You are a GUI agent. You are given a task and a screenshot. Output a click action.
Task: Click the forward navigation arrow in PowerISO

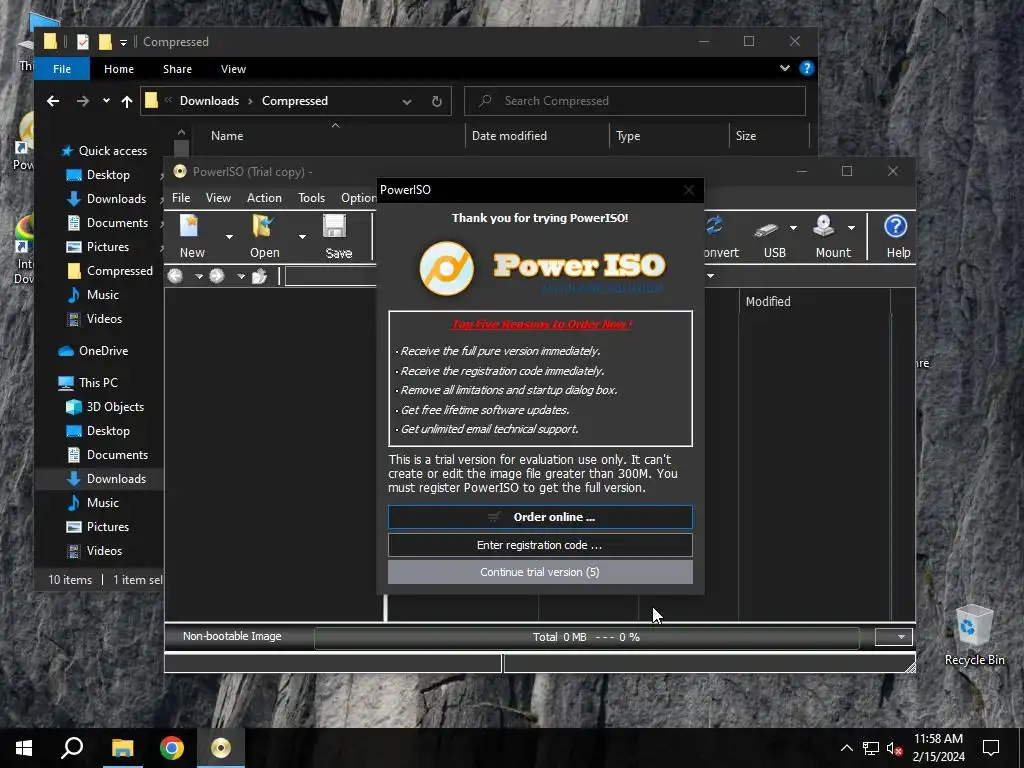click(x=217, y=276)
